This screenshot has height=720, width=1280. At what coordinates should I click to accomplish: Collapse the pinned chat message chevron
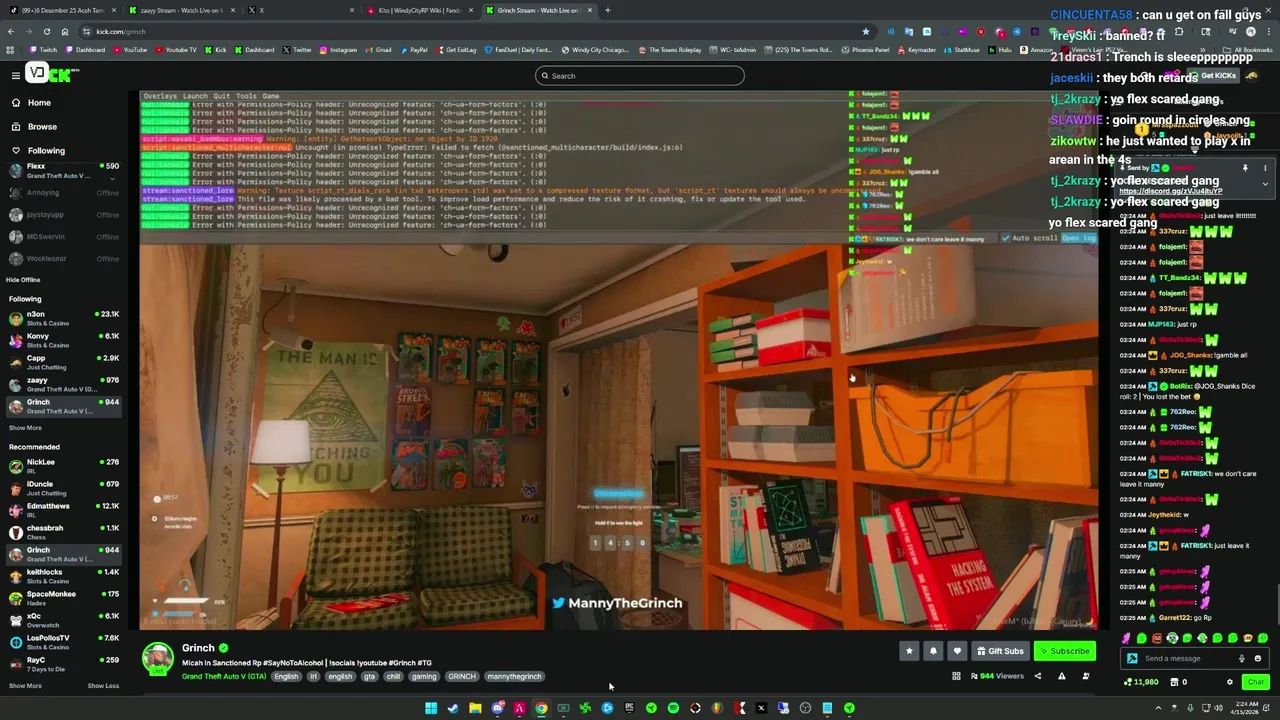pos(1265,184)
